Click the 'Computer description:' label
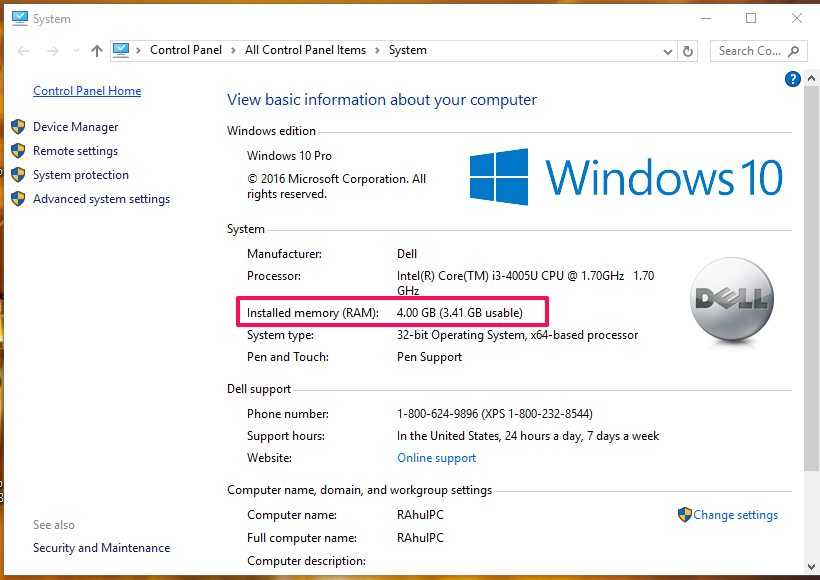Viewport: 820px width, 580px height. 306,561
